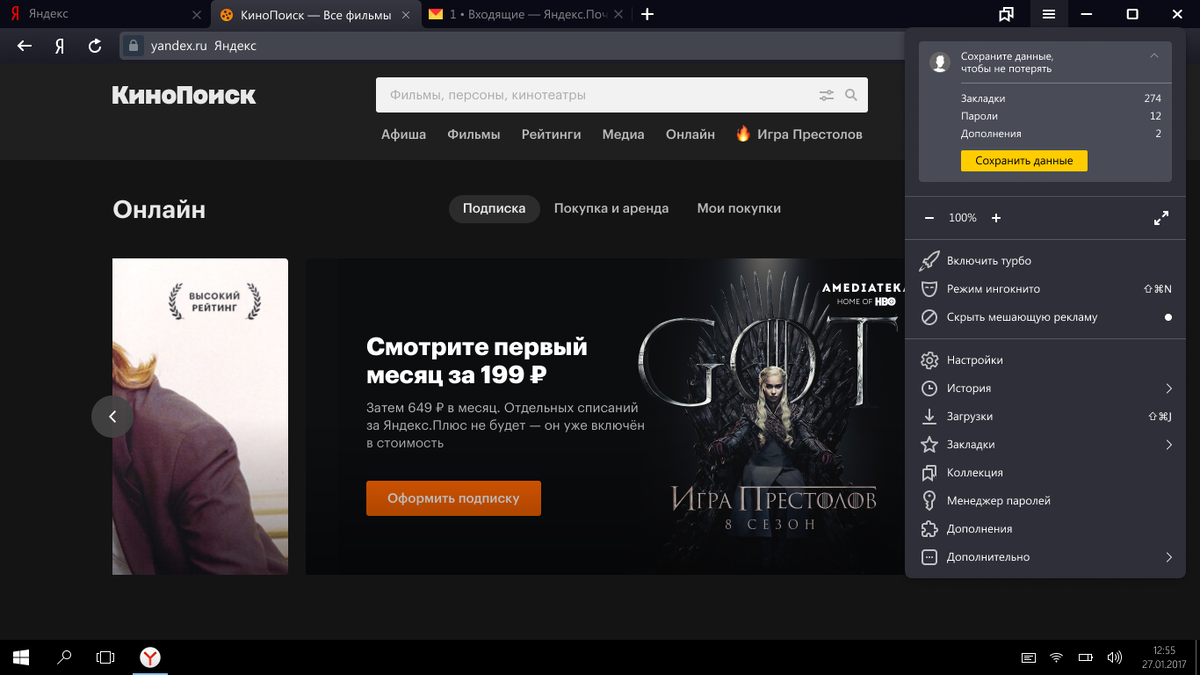Click the КиноПоиск logo
This screenshot has width=1200, height=675.
(184, 95)
